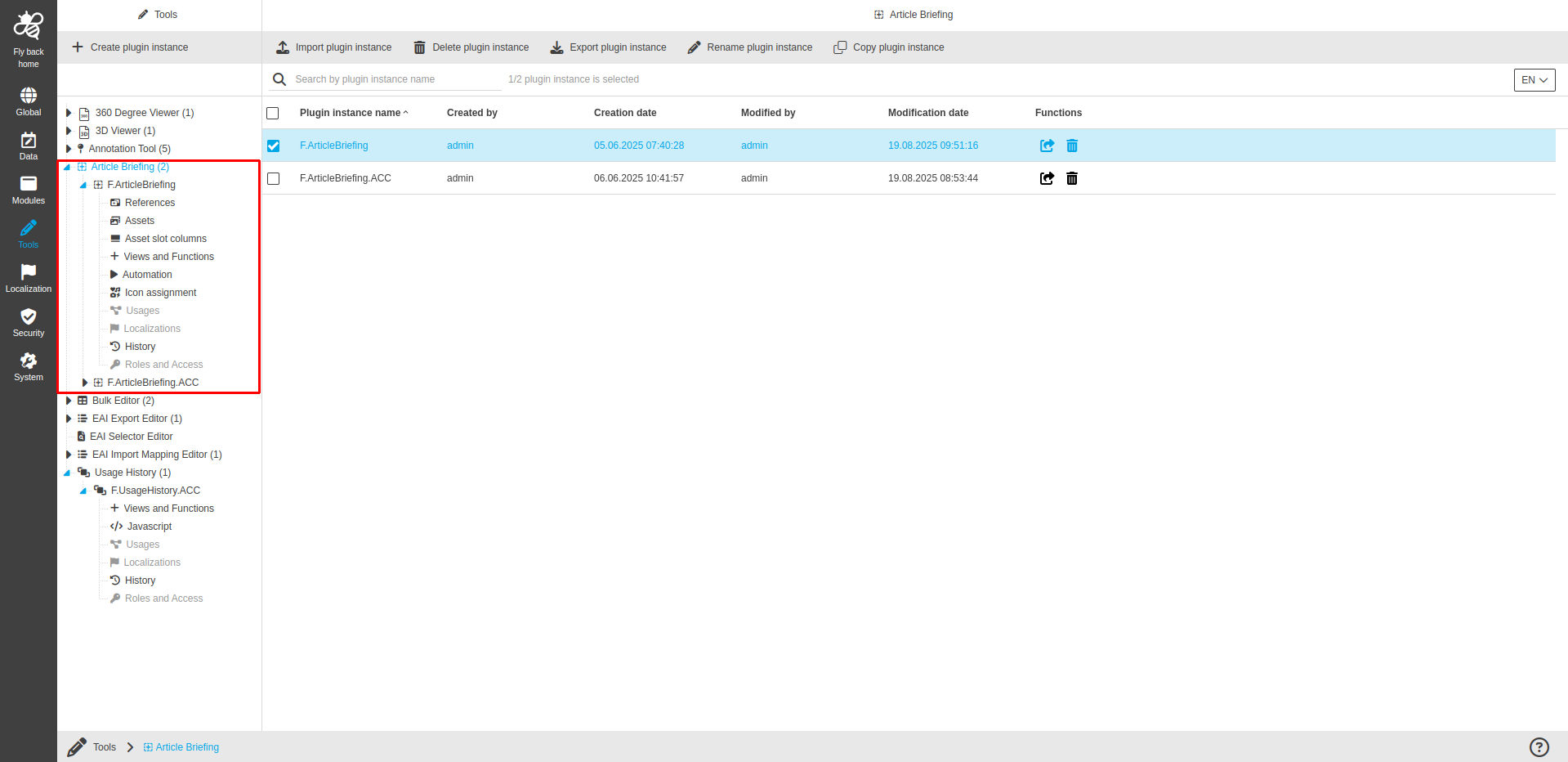Screen dimensions: 1568x762
Task: Click the Tools header pencil icon at top
Action: coord(143,15)
